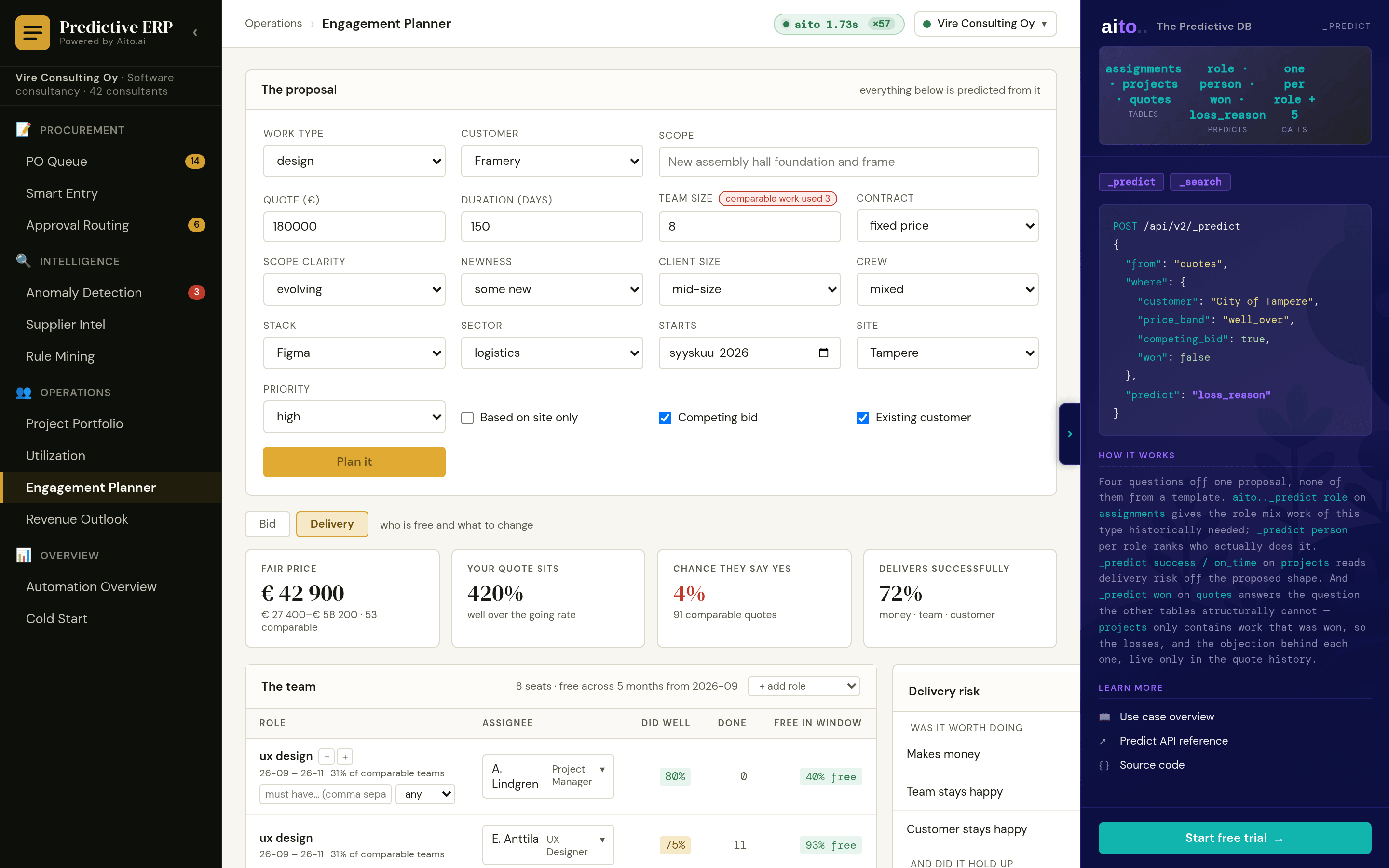Click the Approval Routing badge showing 6
This screenshot has width=1389, height=868.
(196, 225)
